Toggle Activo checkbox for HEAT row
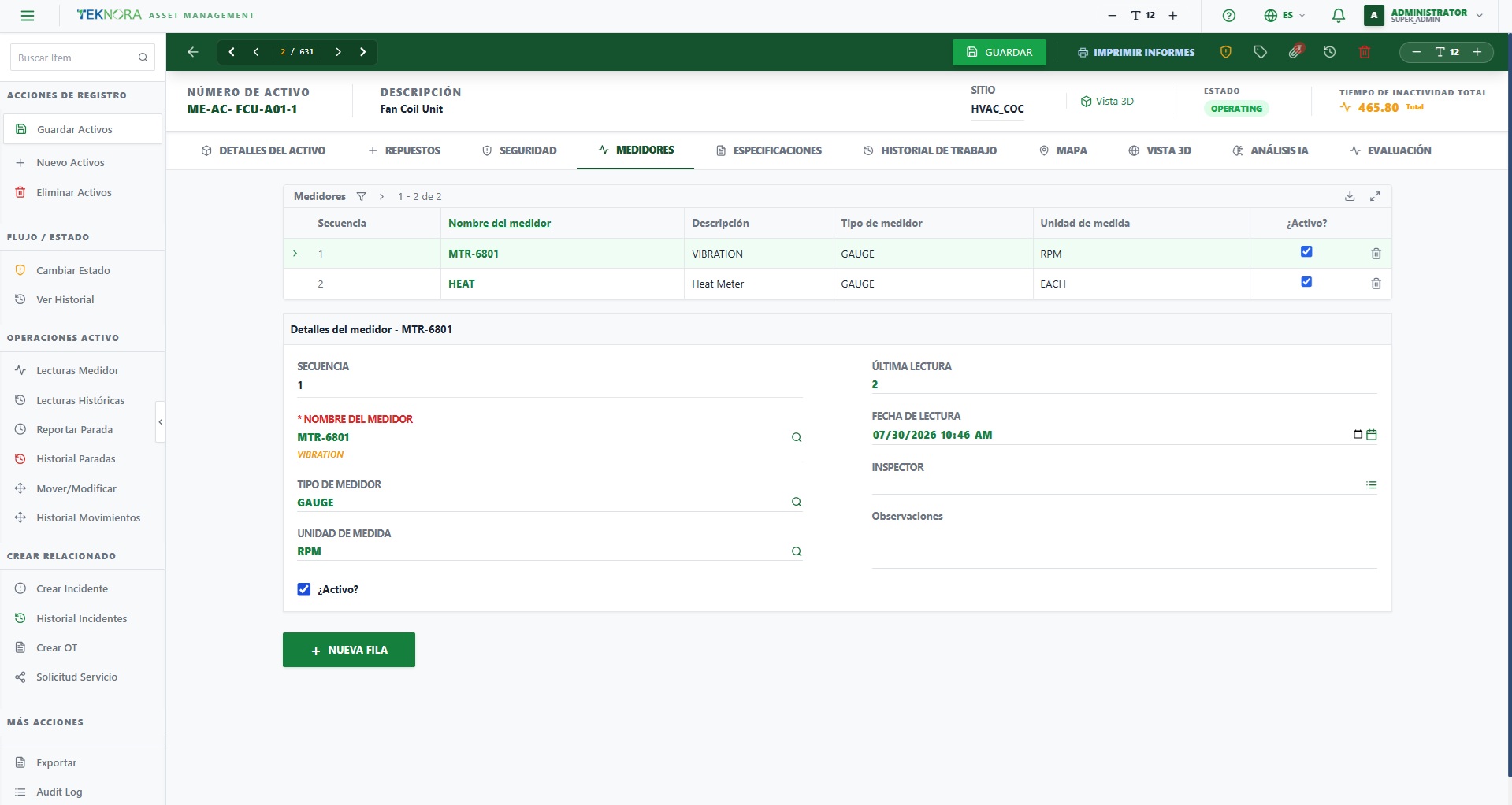 click(x=1306, y=282)
